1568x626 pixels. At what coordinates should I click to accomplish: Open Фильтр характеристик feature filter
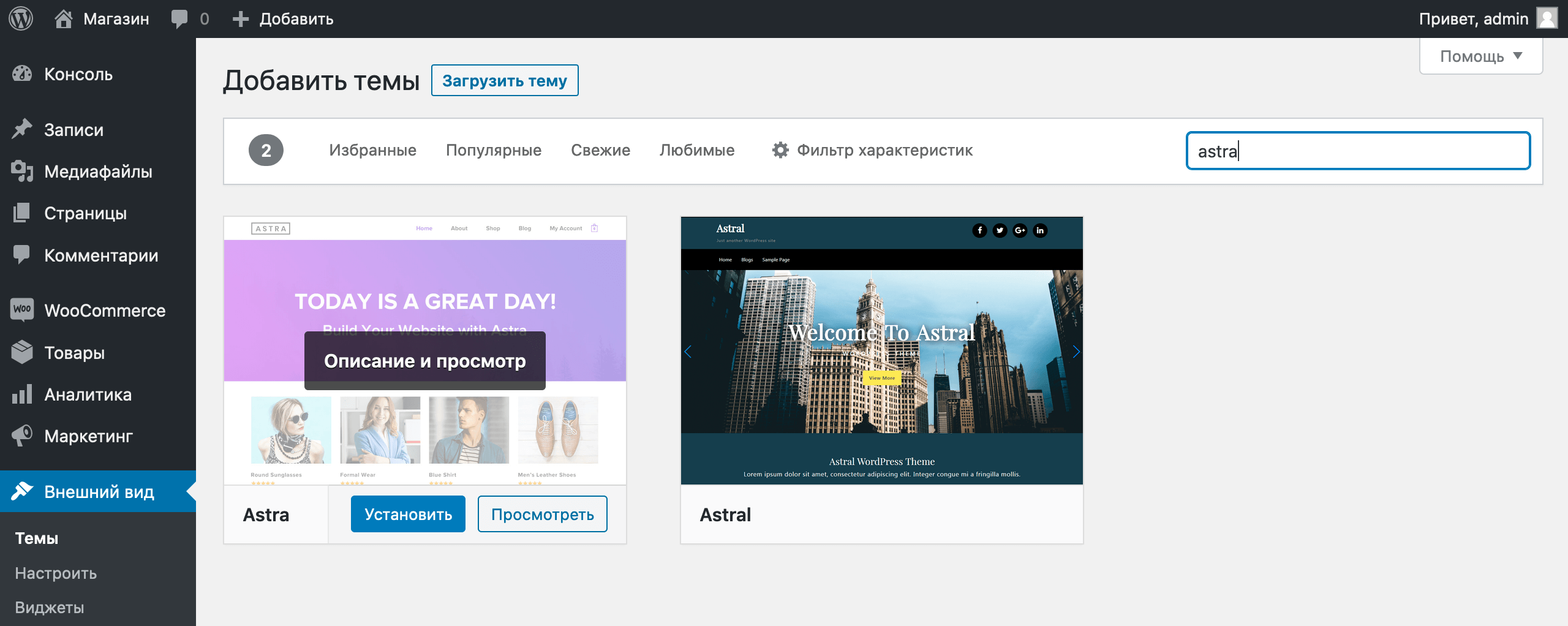point(872,150)
